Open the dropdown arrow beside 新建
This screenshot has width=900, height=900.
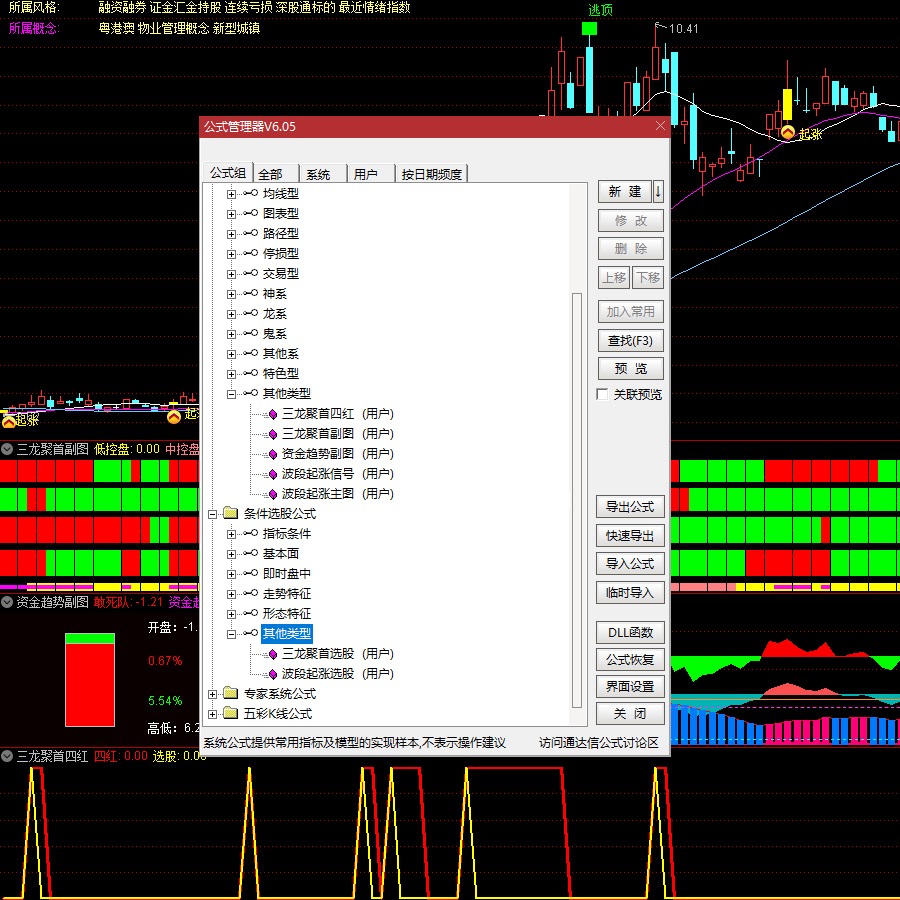coord(658,191)
